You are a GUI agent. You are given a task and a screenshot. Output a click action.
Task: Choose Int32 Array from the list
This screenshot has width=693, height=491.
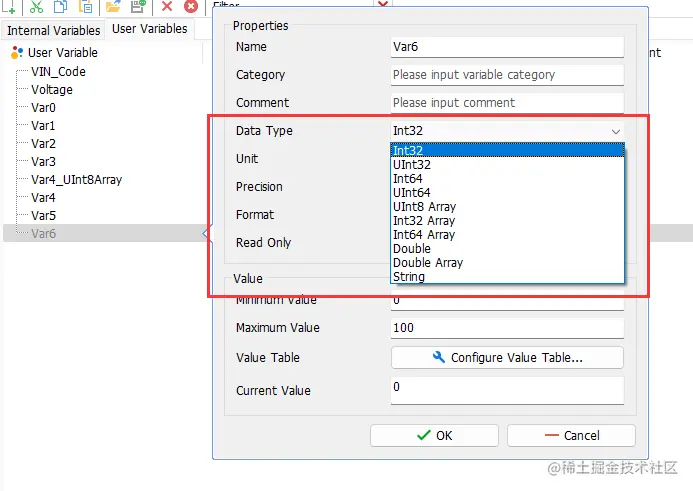507,221
